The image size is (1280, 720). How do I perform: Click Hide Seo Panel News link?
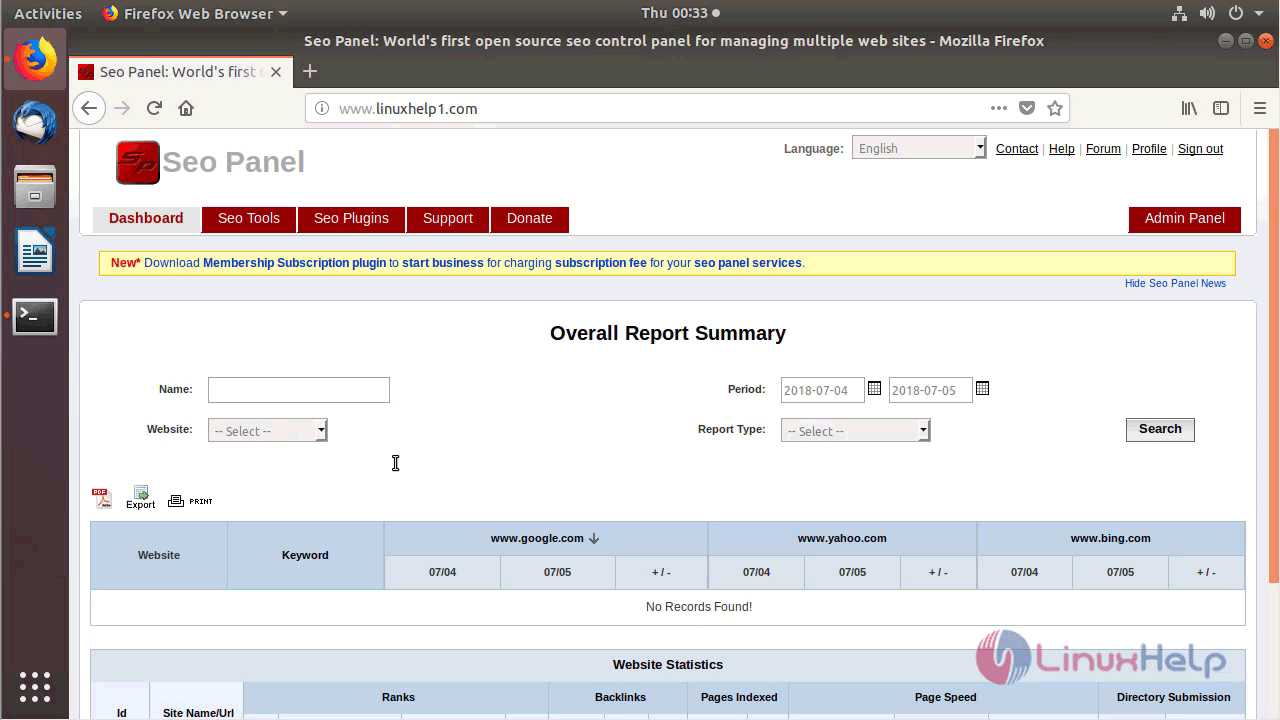point(1175,283)
